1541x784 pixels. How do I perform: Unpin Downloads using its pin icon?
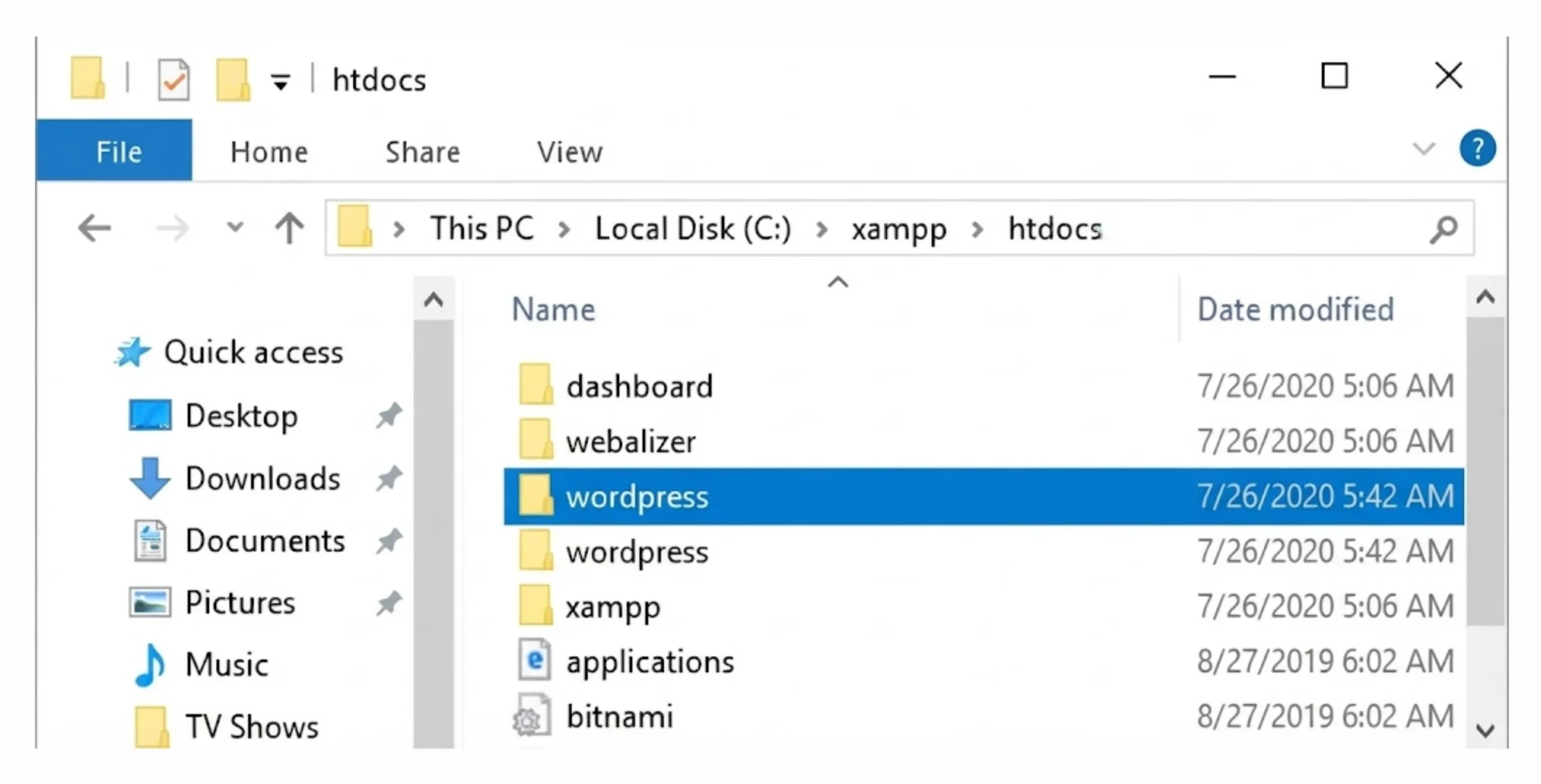[389, 478]
